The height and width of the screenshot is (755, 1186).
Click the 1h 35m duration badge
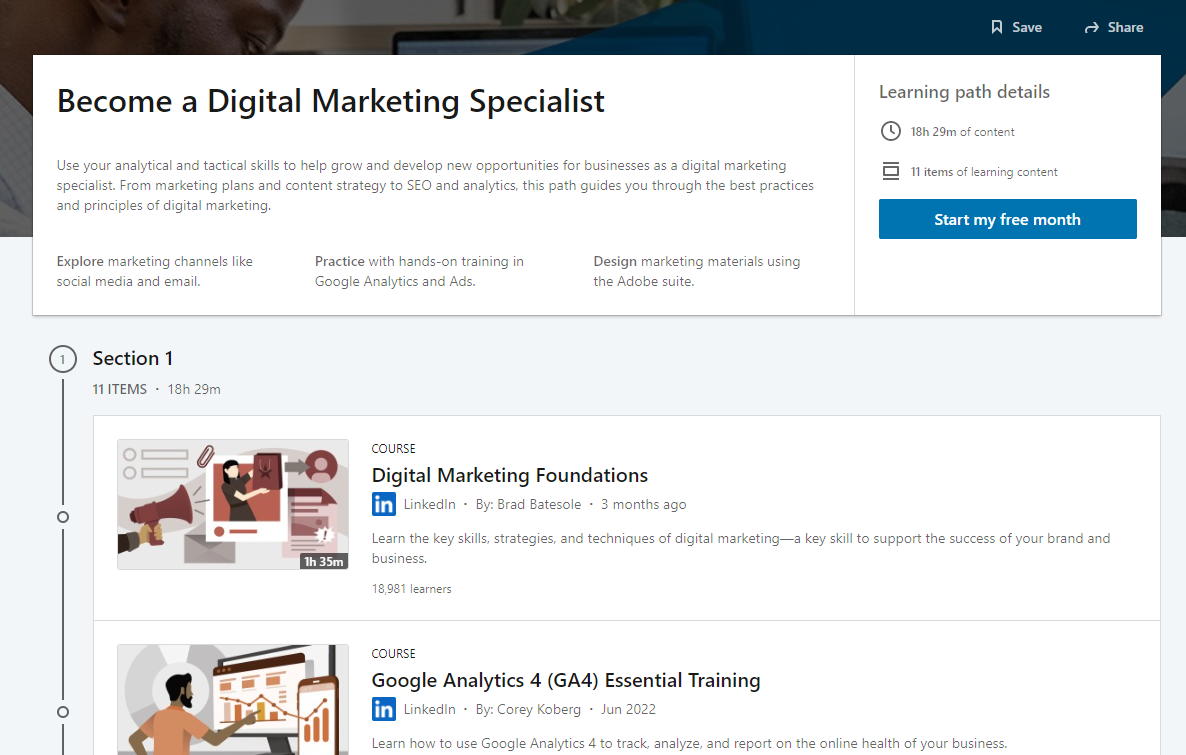click(324, 561)
